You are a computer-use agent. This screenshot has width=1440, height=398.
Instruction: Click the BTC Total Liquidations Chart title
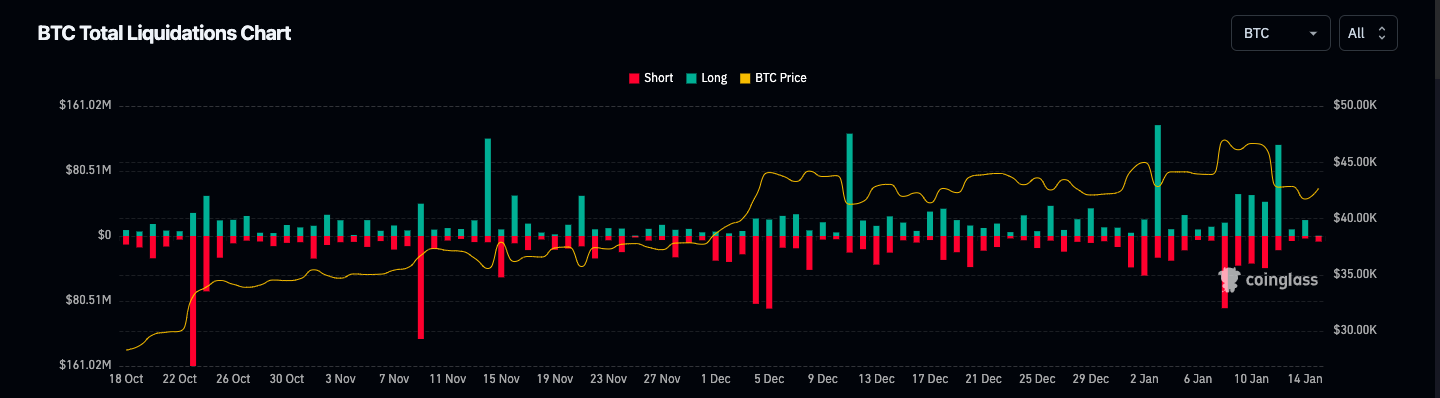coord(164,33)
